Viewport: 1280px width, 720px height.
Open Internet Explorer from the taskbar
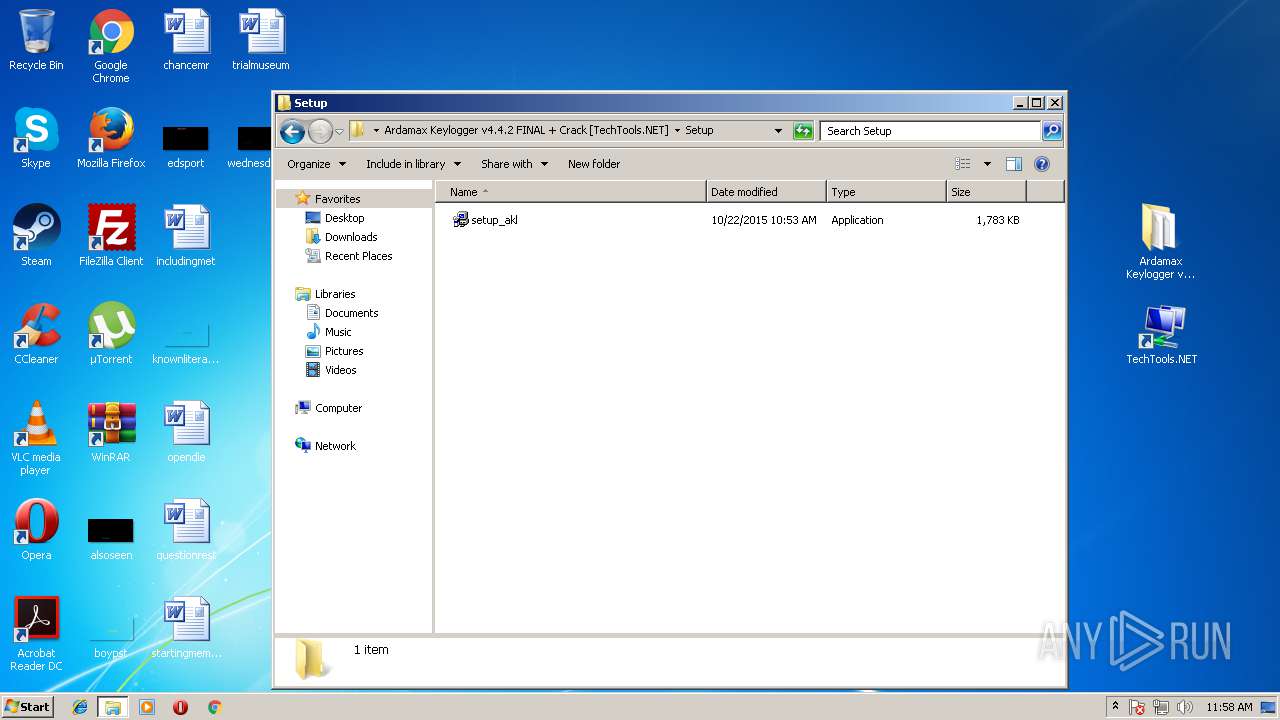(x=80, y=707)
